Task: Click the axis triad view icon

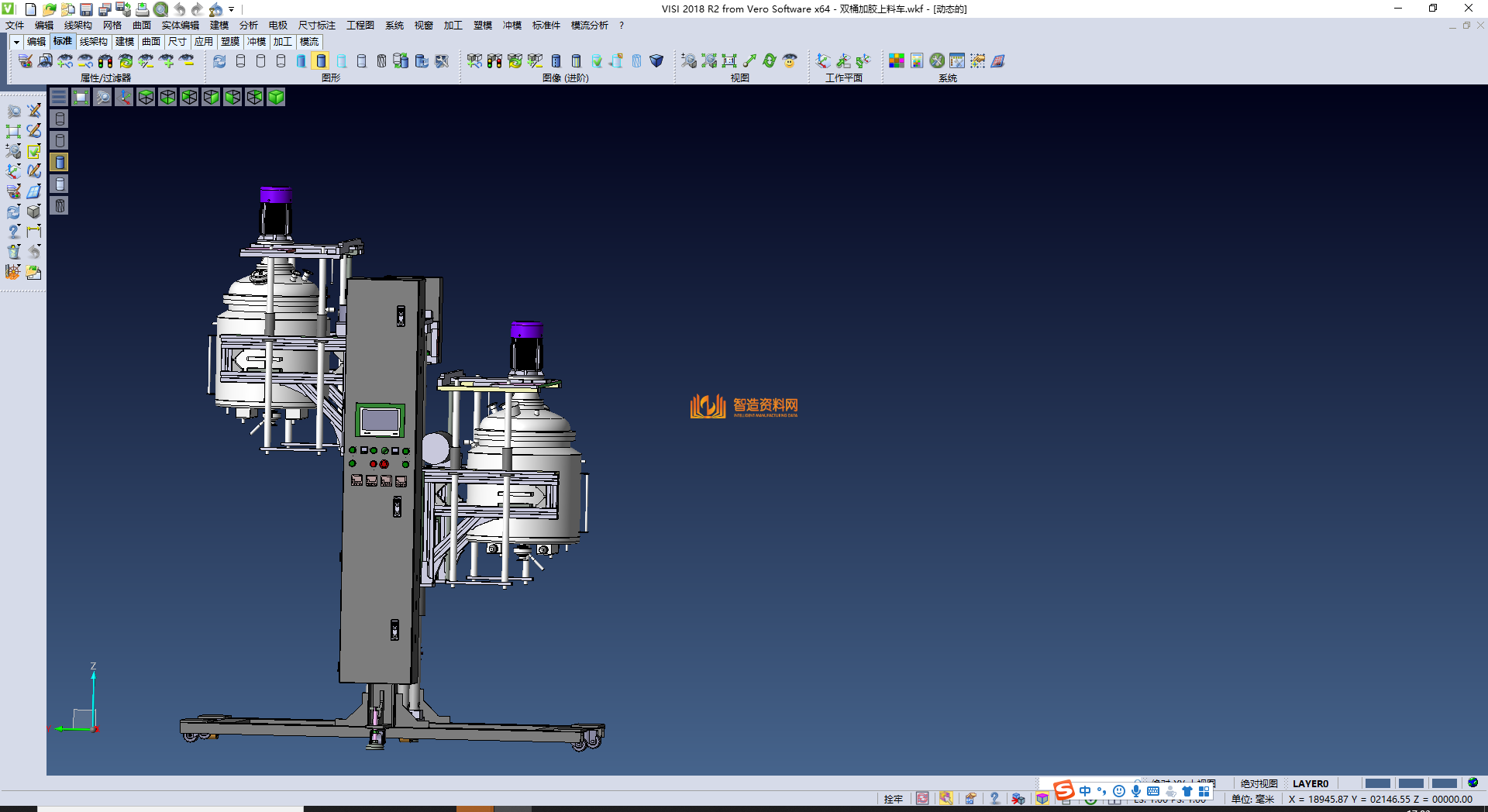Action: (x=124, y=97)
